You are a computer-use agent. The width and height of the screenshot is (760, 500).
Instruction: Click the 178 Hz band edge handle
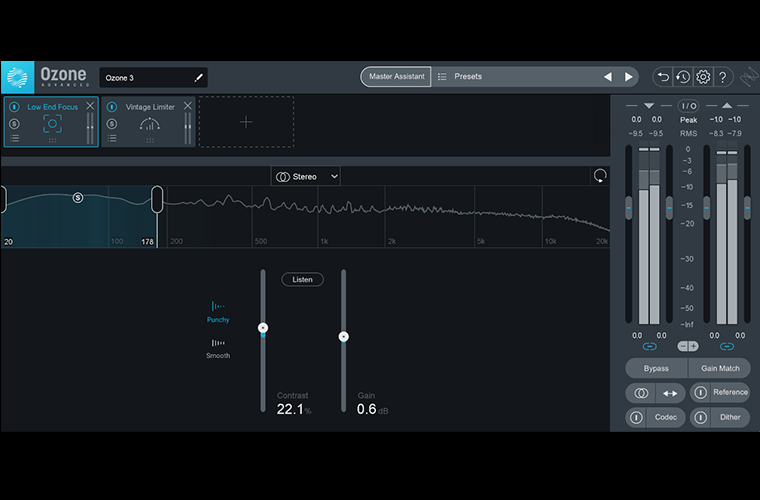point(157,199)
